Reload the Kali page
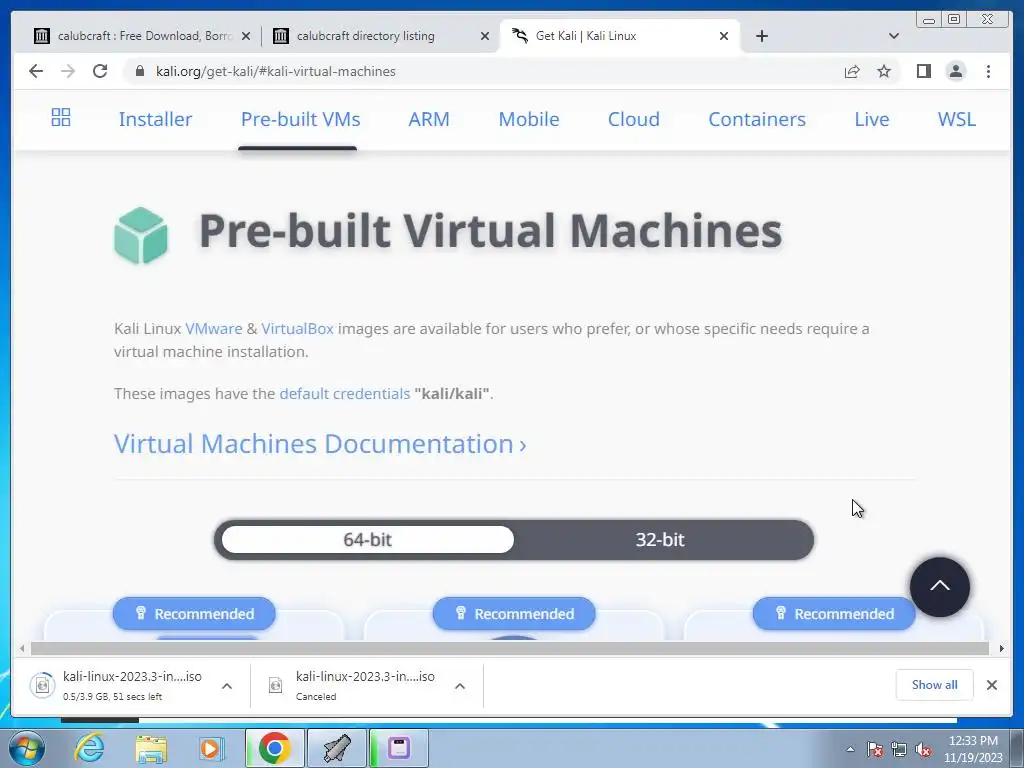The width and height of the screenshot is (1024, 768). click(x=100, y=71)
